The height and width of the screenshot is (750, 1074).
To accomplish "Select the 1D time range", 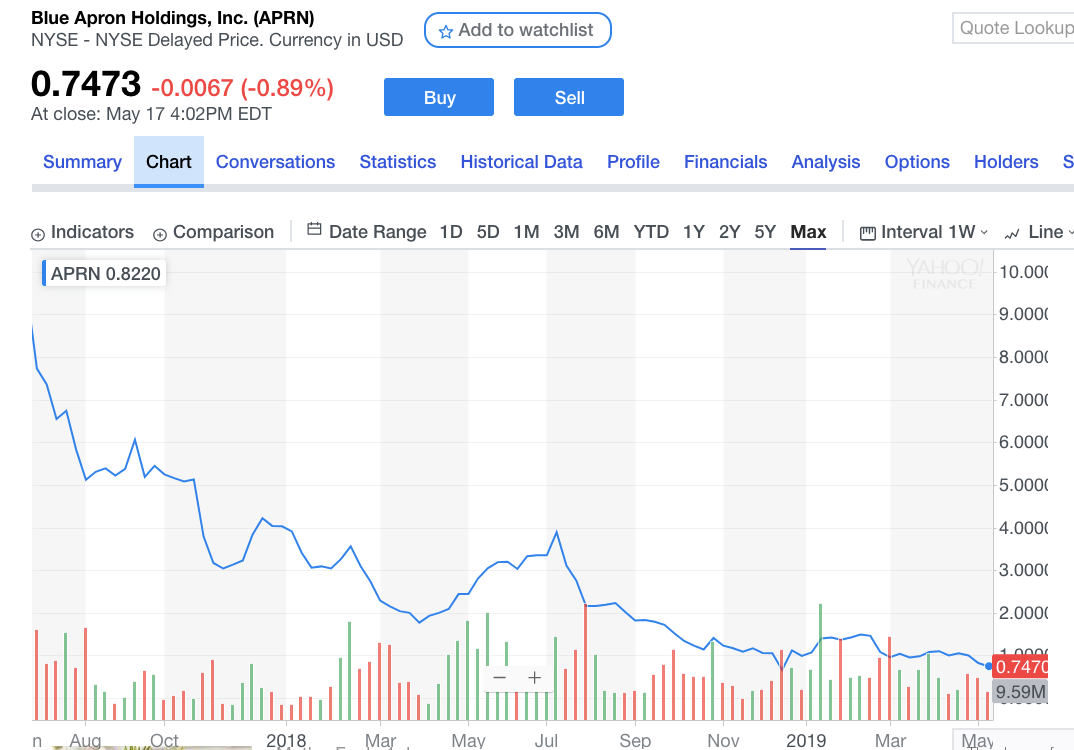I will click(x=451, y=232).
